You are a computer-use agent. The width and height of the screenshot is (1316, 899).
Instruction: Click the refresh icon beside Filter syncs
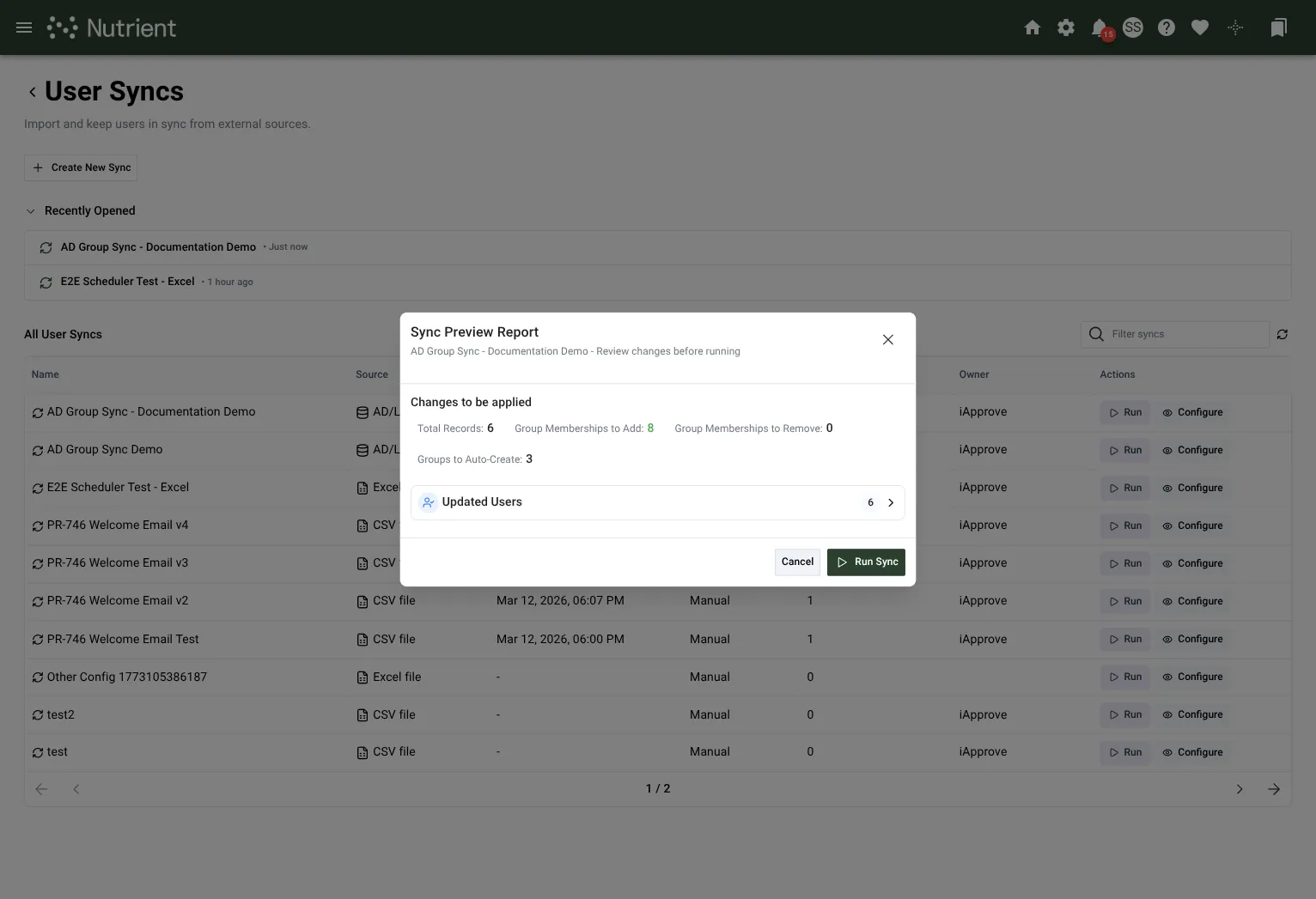(x=1282, y=334)
